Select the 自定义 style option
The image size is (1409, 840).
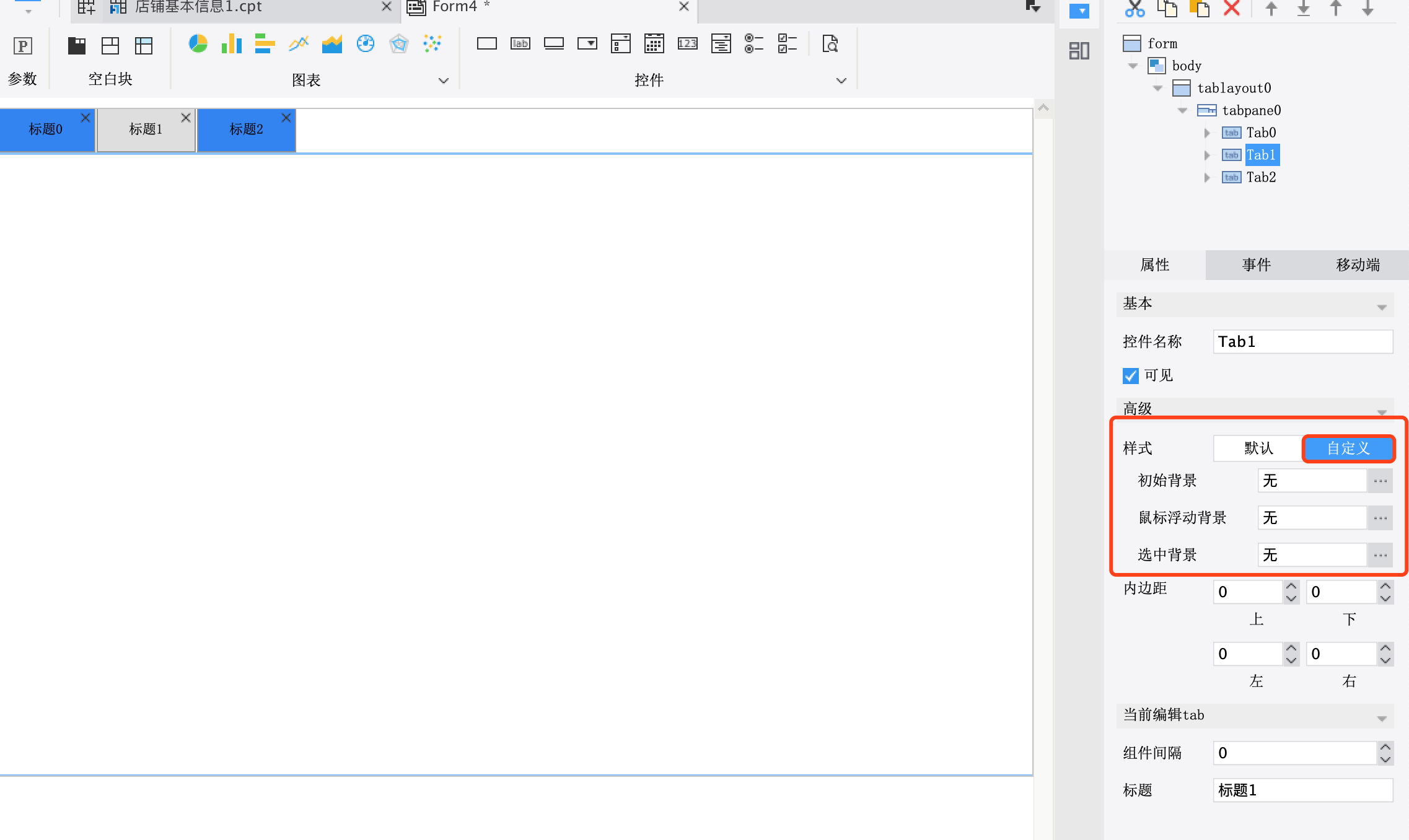tap(1348, 448)
